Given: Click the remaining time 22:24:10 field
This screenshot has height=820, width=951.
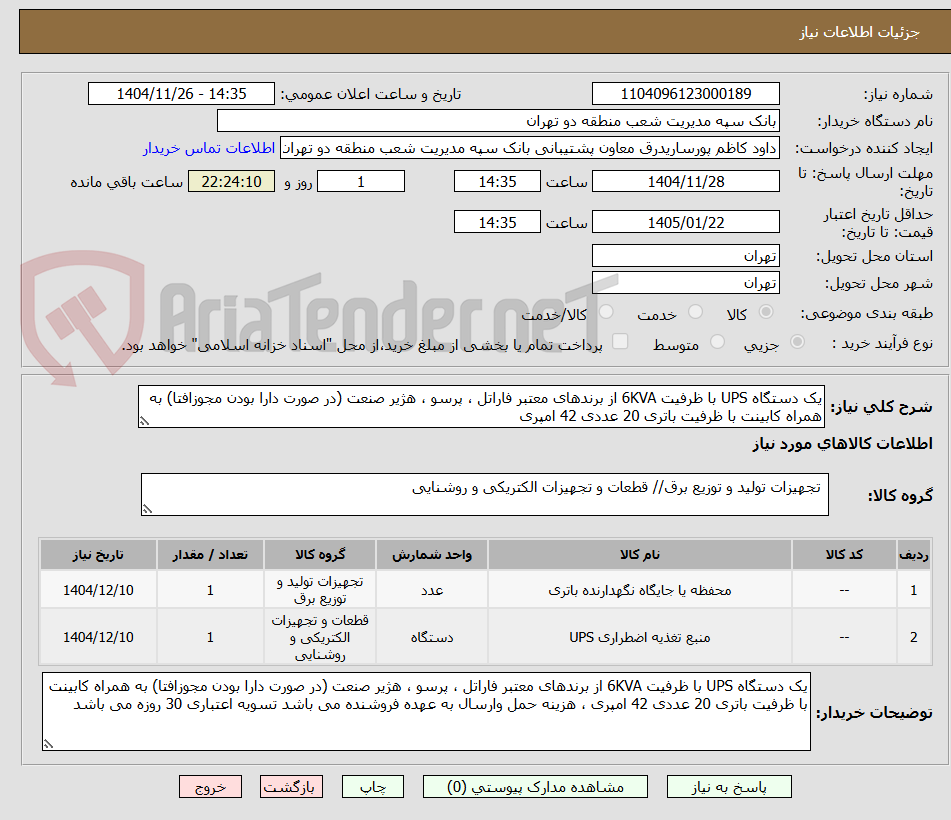Looking at the screenshot, I should [x=231, y=181].
